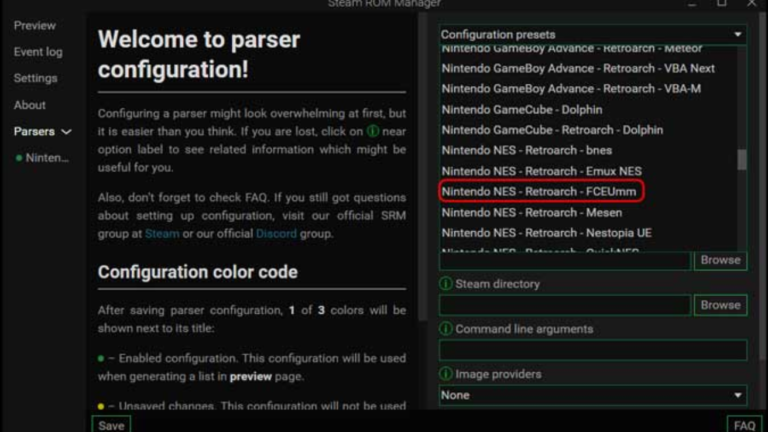The width and height of the screenshot is (768, 432).
Task: Click Browse button above Steam directory
Action: point(720,260)
